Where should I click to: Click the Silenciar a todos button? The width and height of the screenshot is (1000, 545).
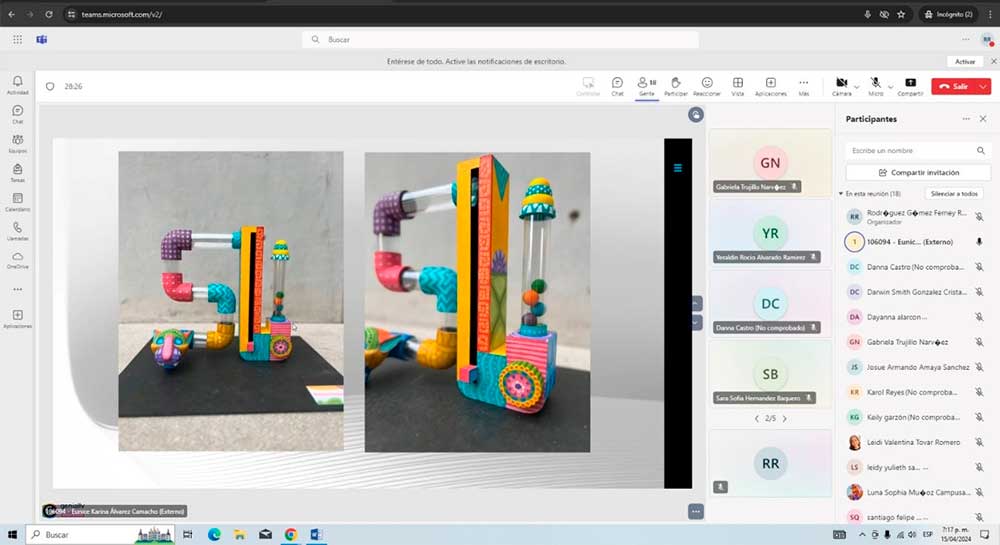coord(954,193)
